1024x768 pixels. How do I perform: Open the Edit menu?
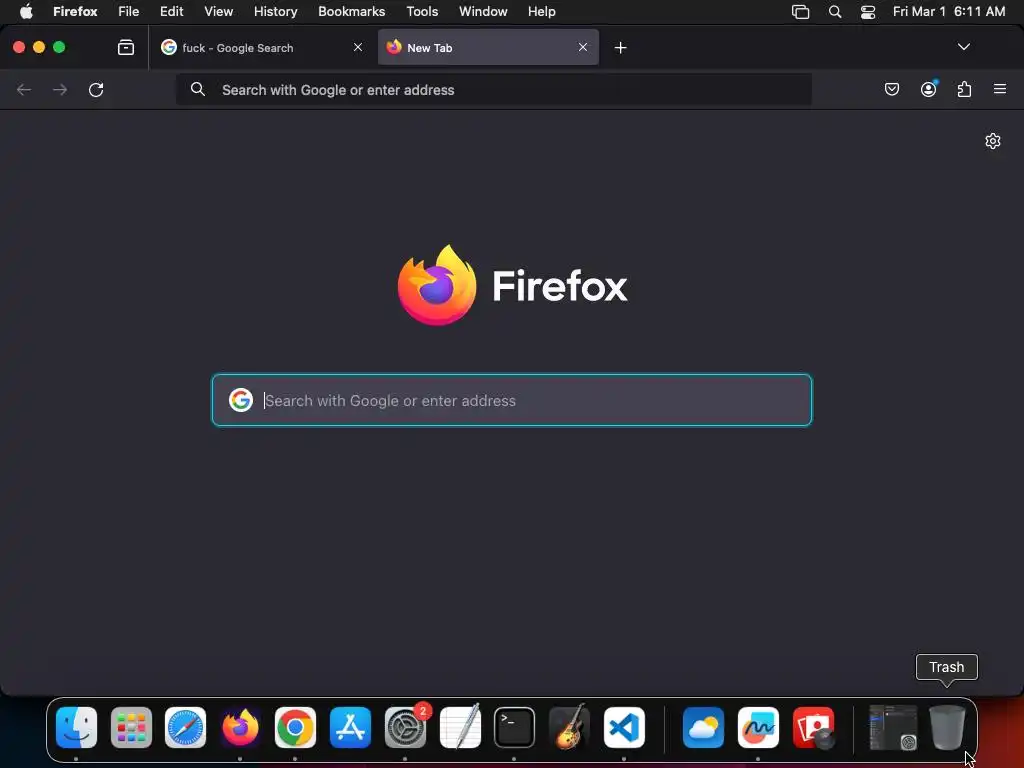click(172, 11)
